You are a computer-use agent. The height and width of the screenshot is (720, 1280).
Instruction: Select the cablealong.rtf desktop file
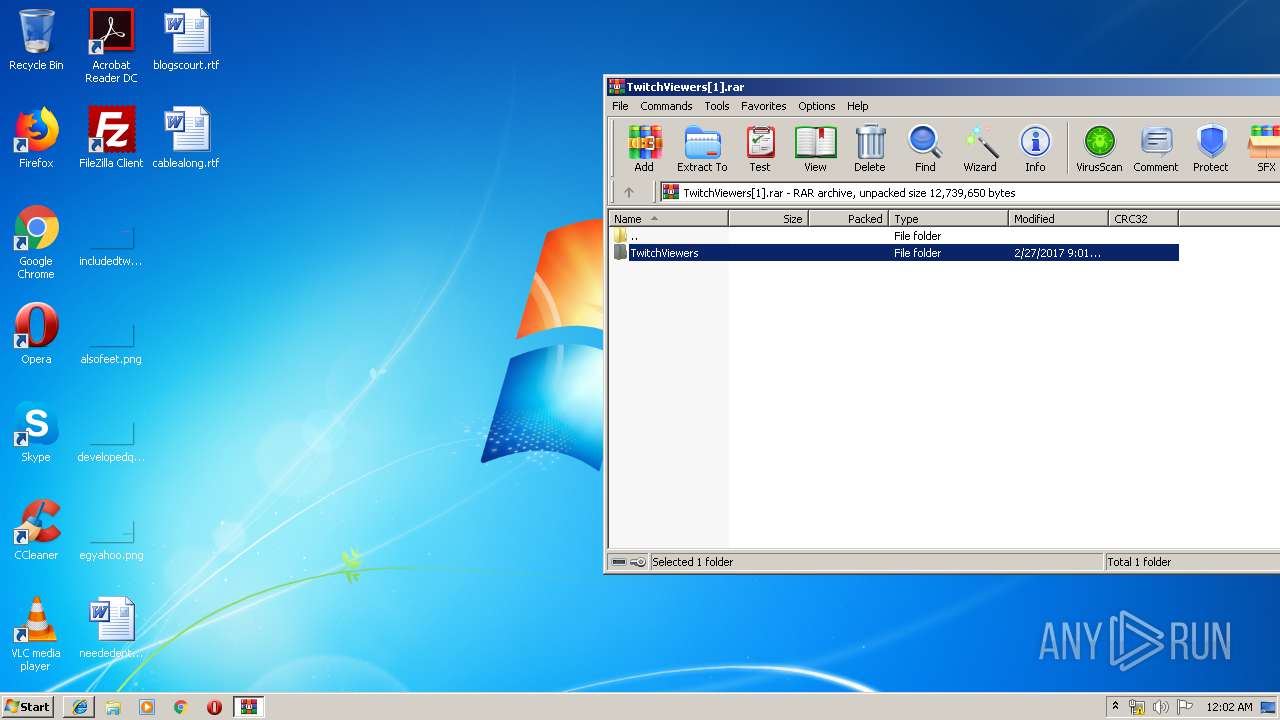point(186,138)
